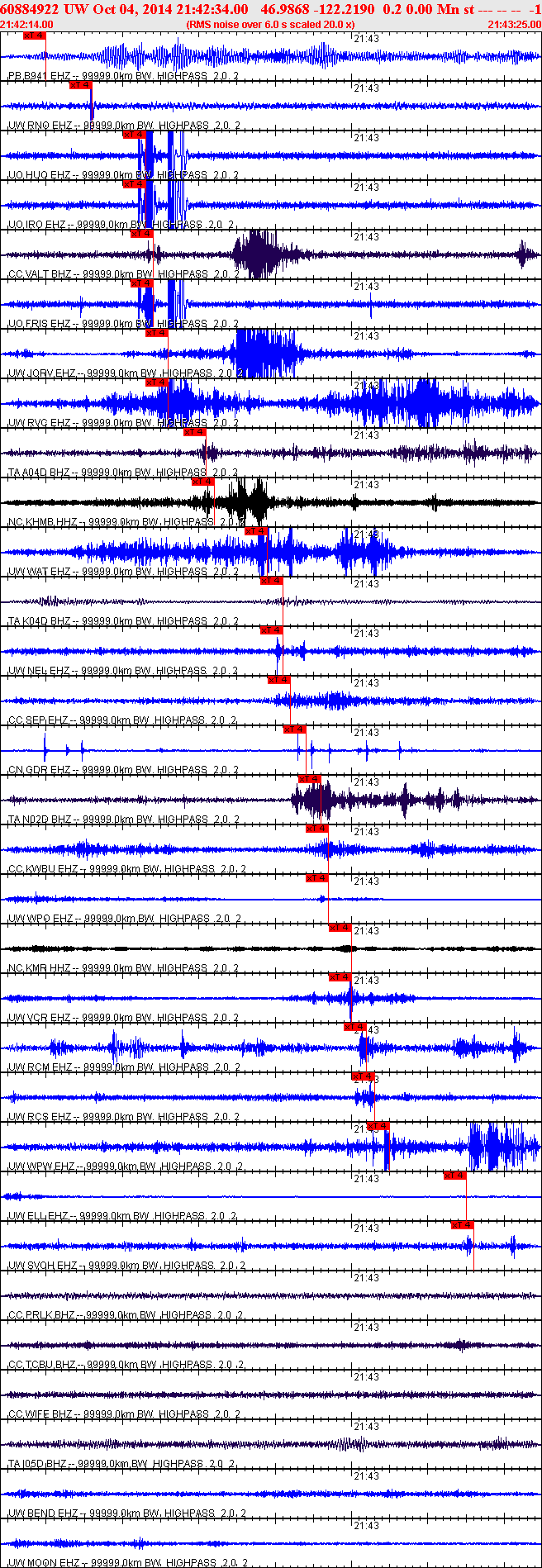Screen dimensions: 542x1568
Task: Select the UW.SVOH EHZ station label
Action: [x=42, y=1266]
